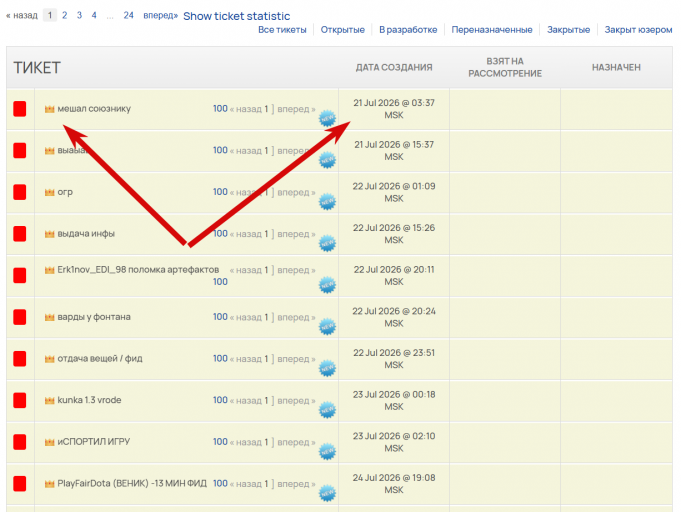The width and height of the screenshot is (681, 512).
Task: Click date '22 Jul 2026 @ 20:11 MSK'
Action: 394,276
